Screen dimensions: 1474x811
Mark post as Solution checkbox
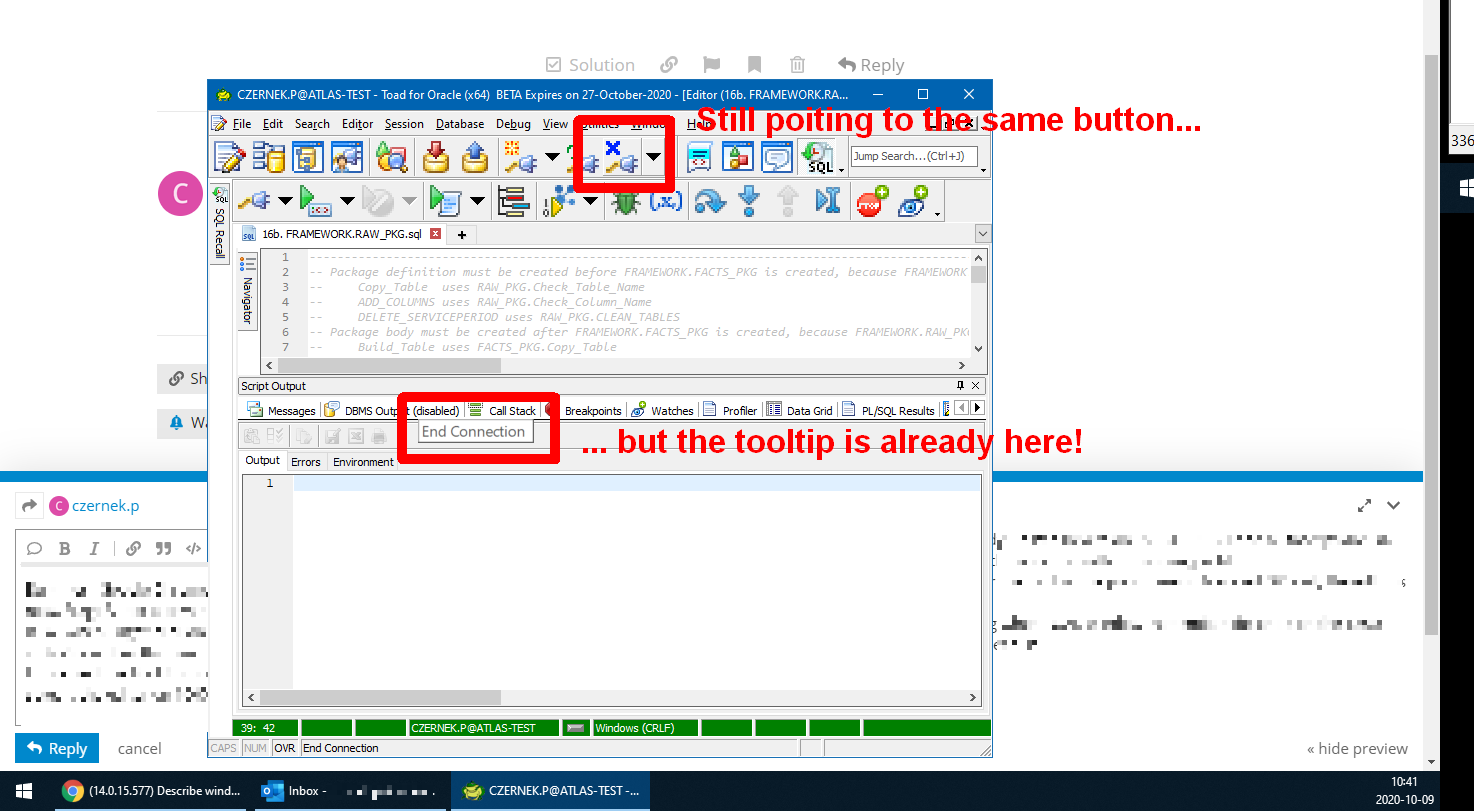click(590, 65)
